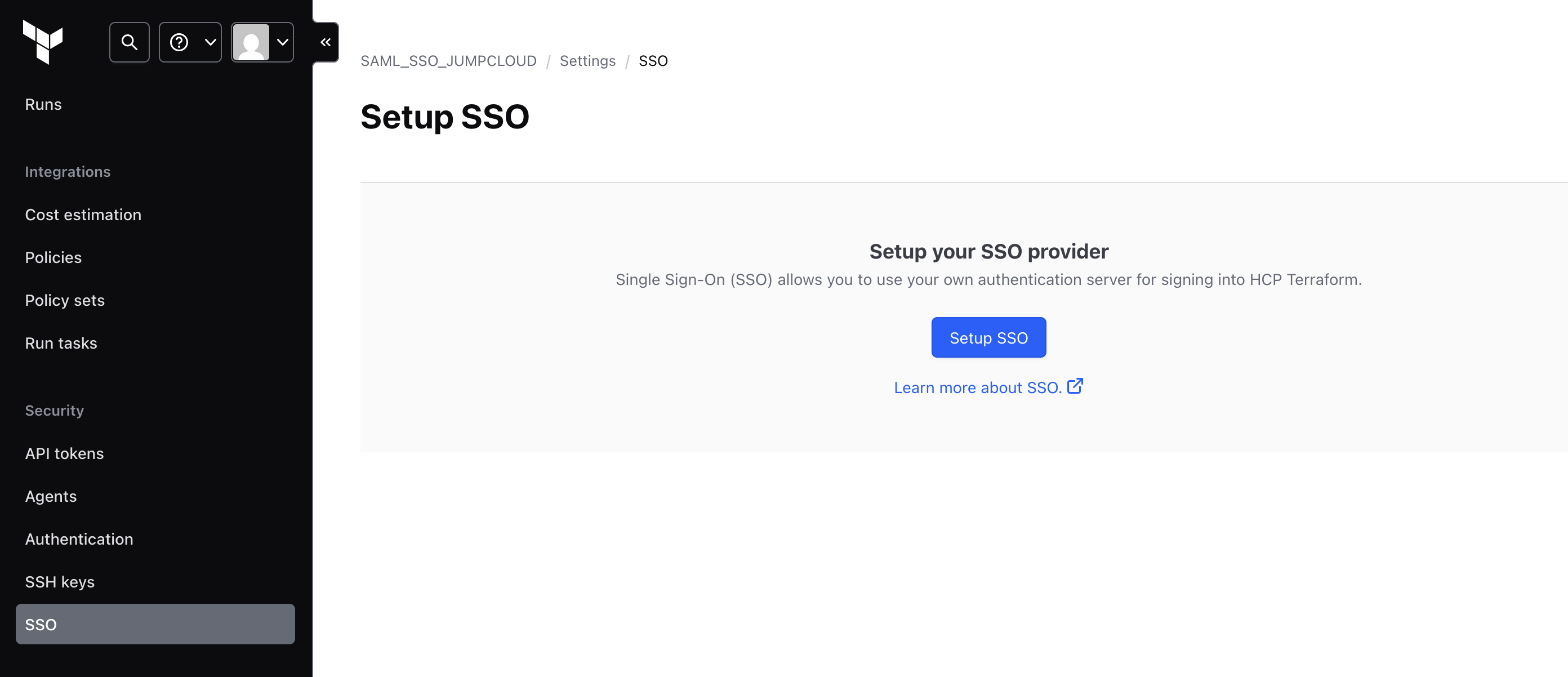
Task: Open SSH keys settings
Action: pos(60,581)
